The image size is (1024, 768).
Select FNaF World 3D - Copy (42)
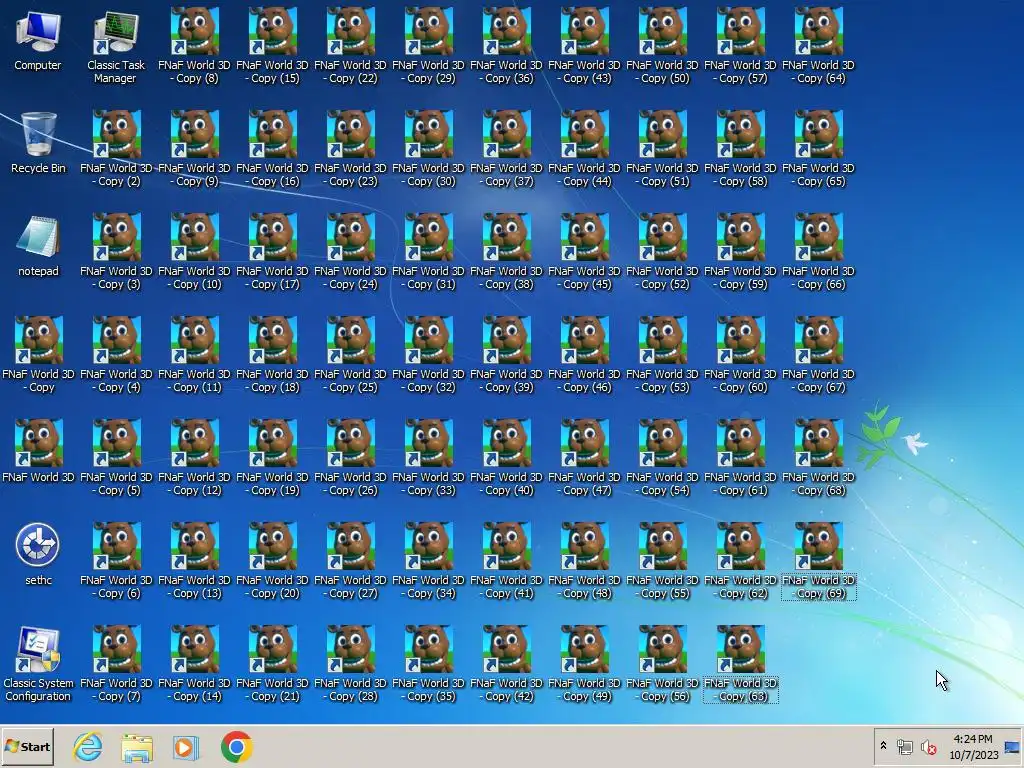pyautogui.click(x=506, y=664)
